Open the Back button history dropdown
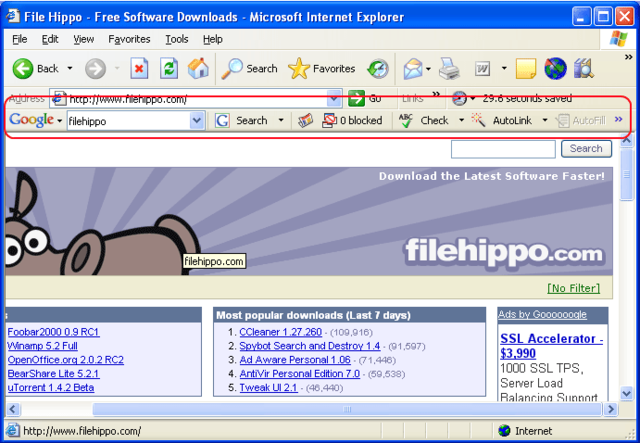 click(x=70, y=69)
